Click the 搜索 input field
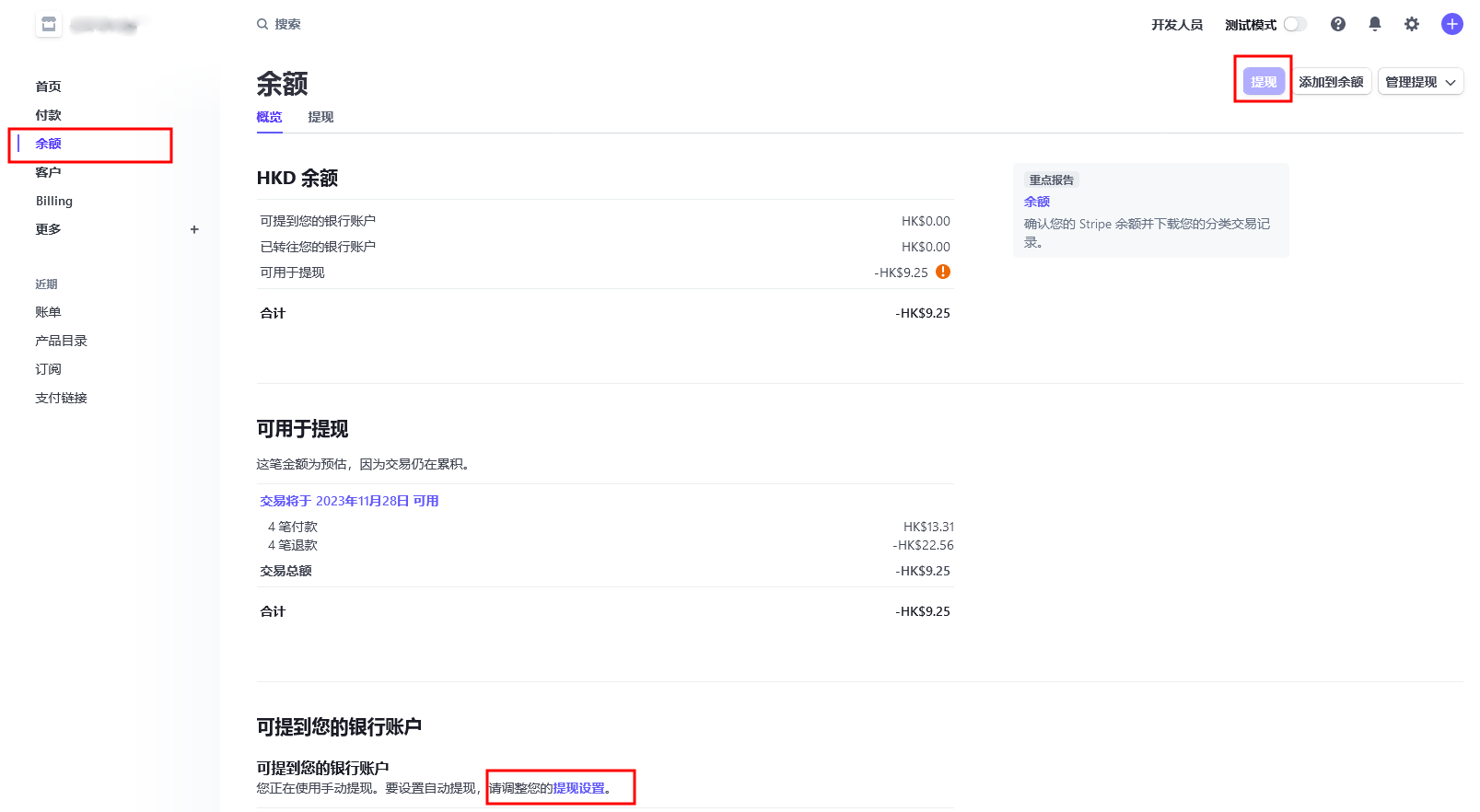The width and height of the screenshot is (1480, 812). tap(368, 24)
